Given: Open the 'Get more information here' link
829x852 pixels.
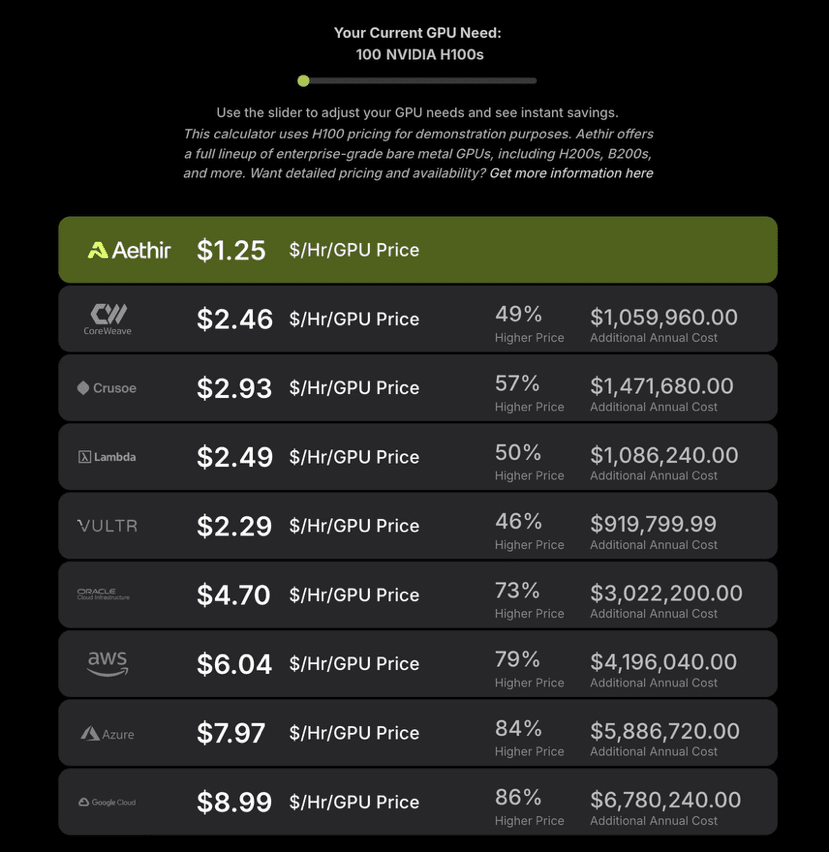Looking at the screenshot, I should point(571,173).
